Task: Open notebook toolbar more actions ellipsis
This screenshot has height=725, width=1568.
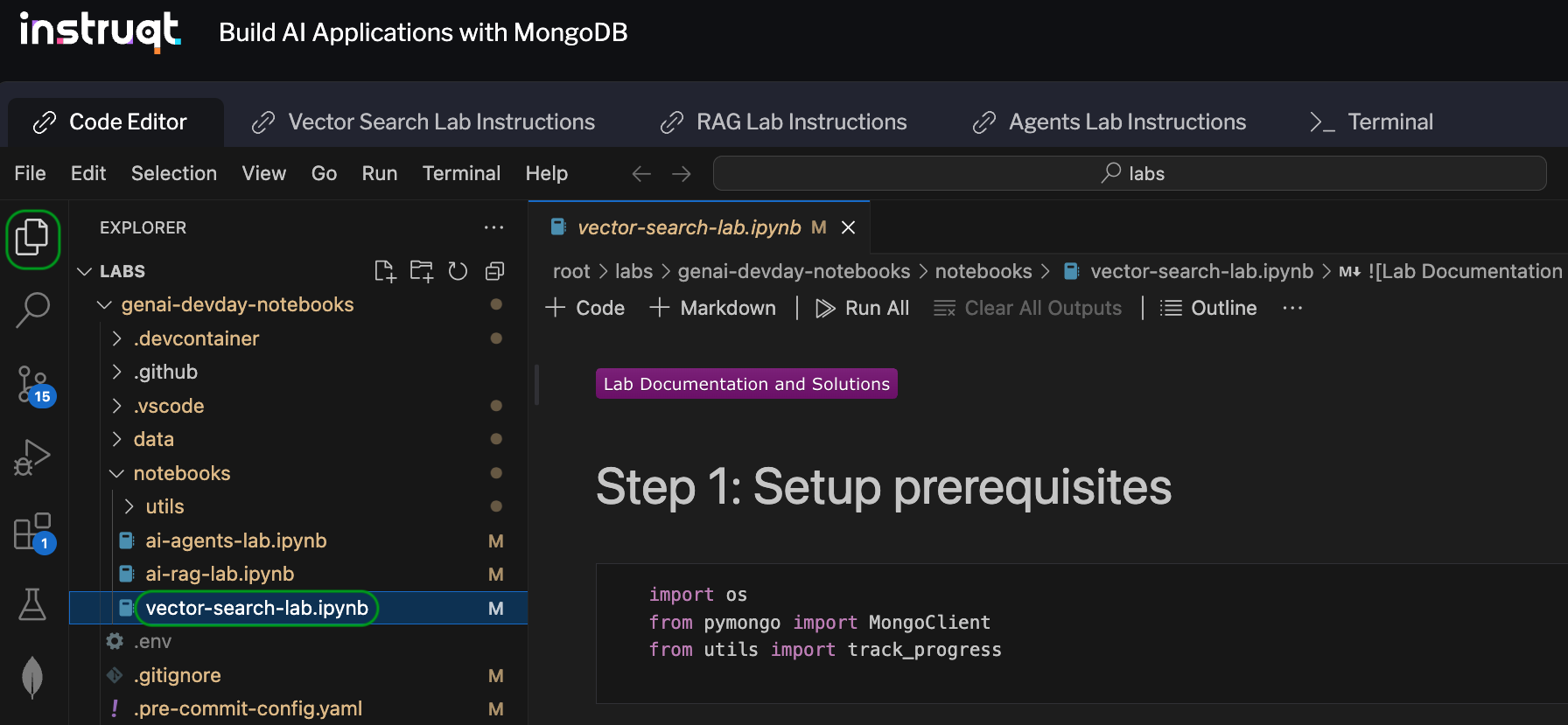Action: (x=1292, y=308)
